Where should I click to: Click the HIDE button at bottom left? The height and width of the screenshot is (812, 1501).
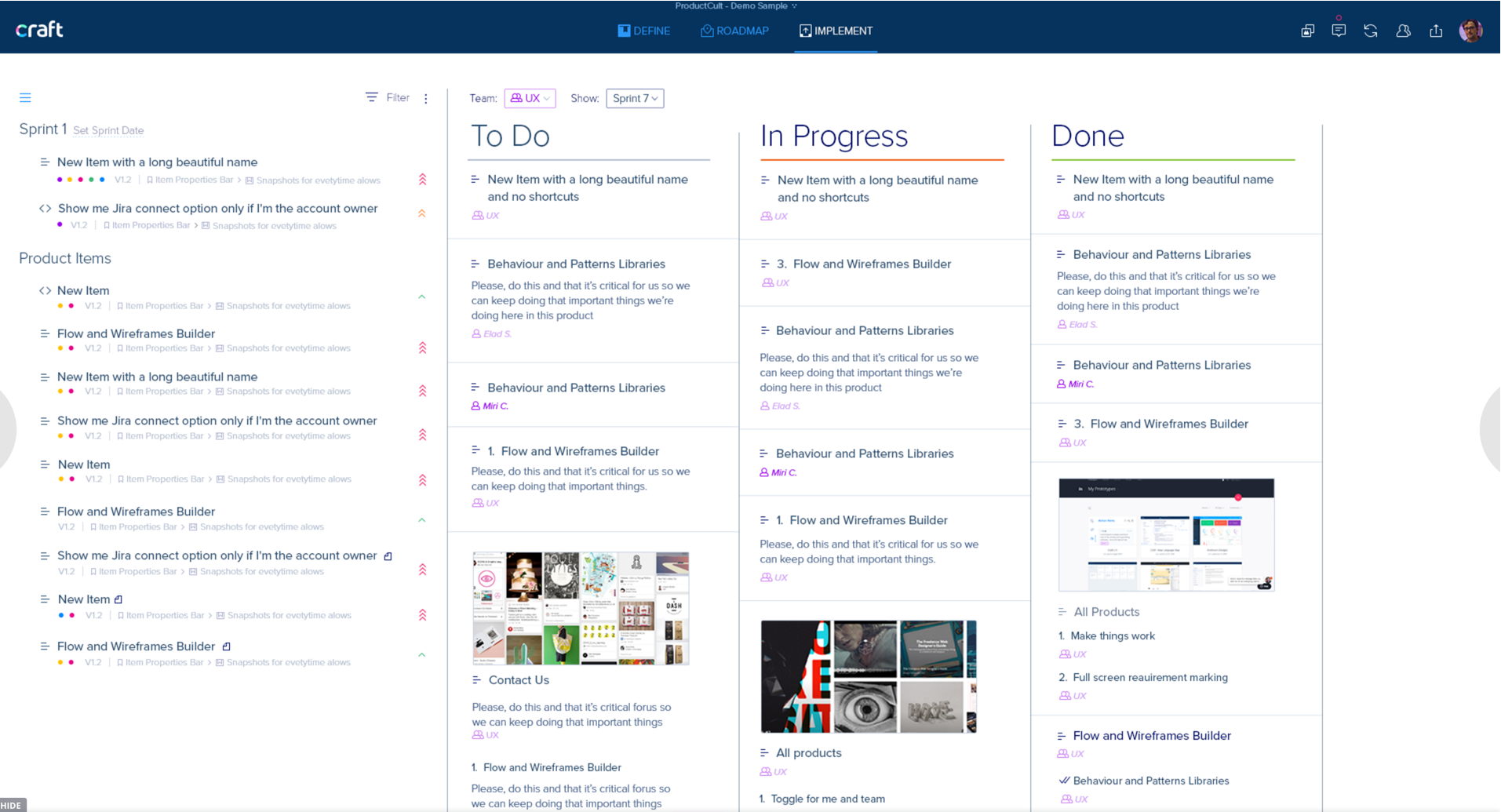(x=13, y=805)
